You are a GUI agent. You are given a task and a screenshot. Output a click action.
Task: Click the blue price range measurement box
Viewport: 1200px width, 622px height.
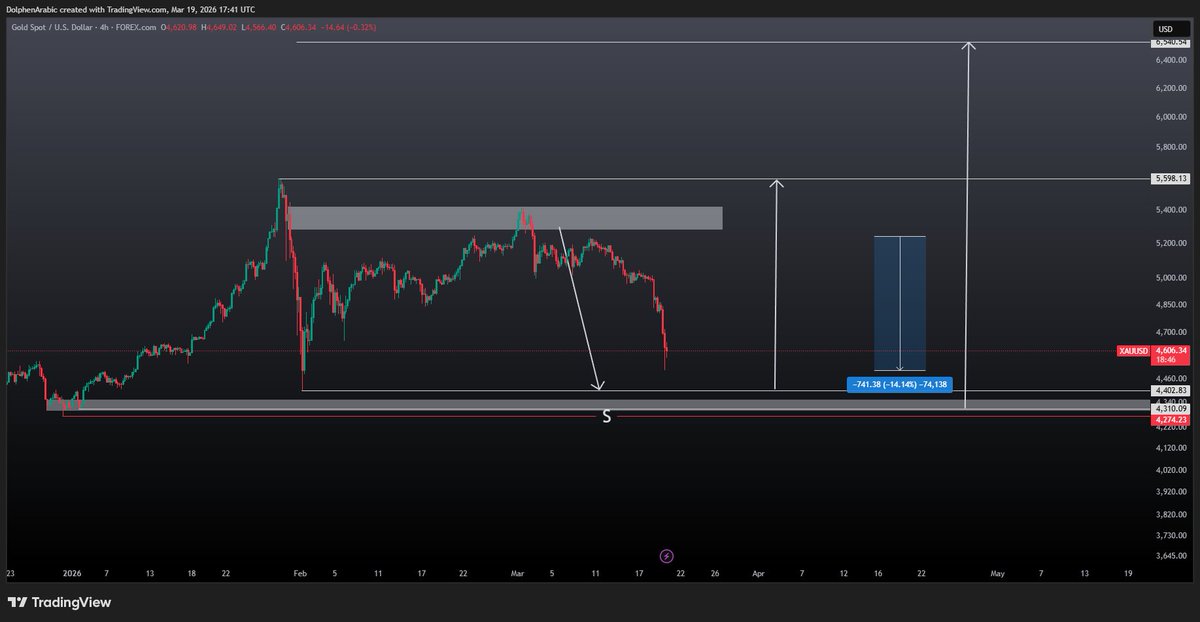click(900, 304)
